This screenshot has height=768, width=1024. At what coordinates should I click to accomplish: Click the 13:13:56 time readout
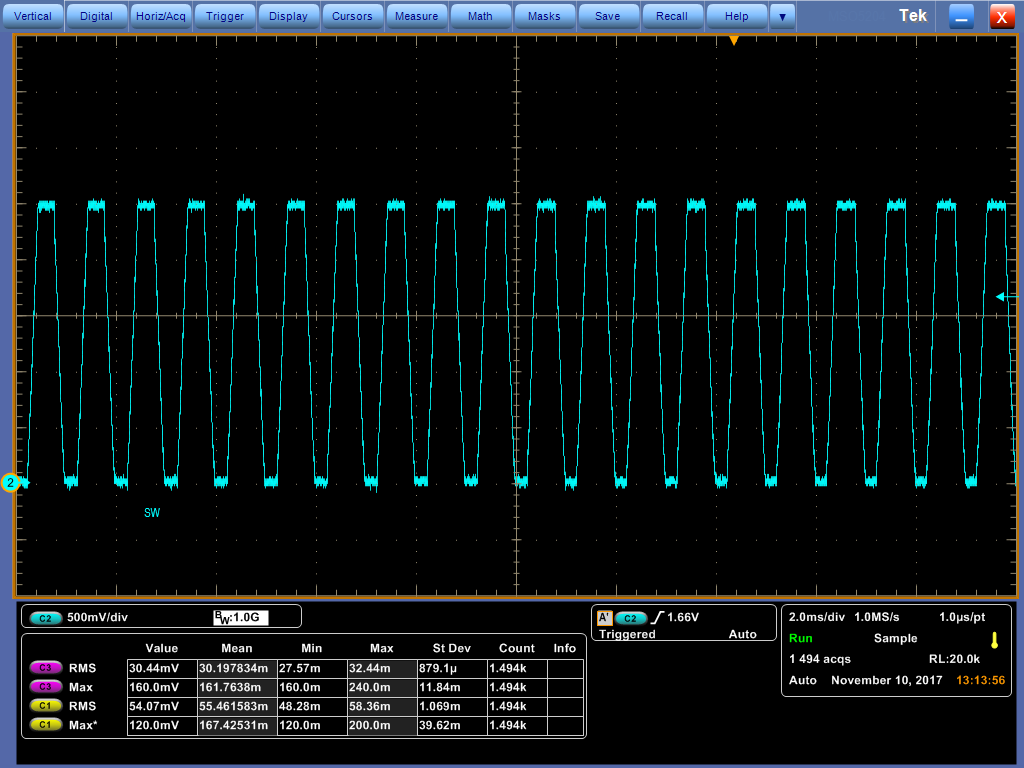tap(981, 680)
